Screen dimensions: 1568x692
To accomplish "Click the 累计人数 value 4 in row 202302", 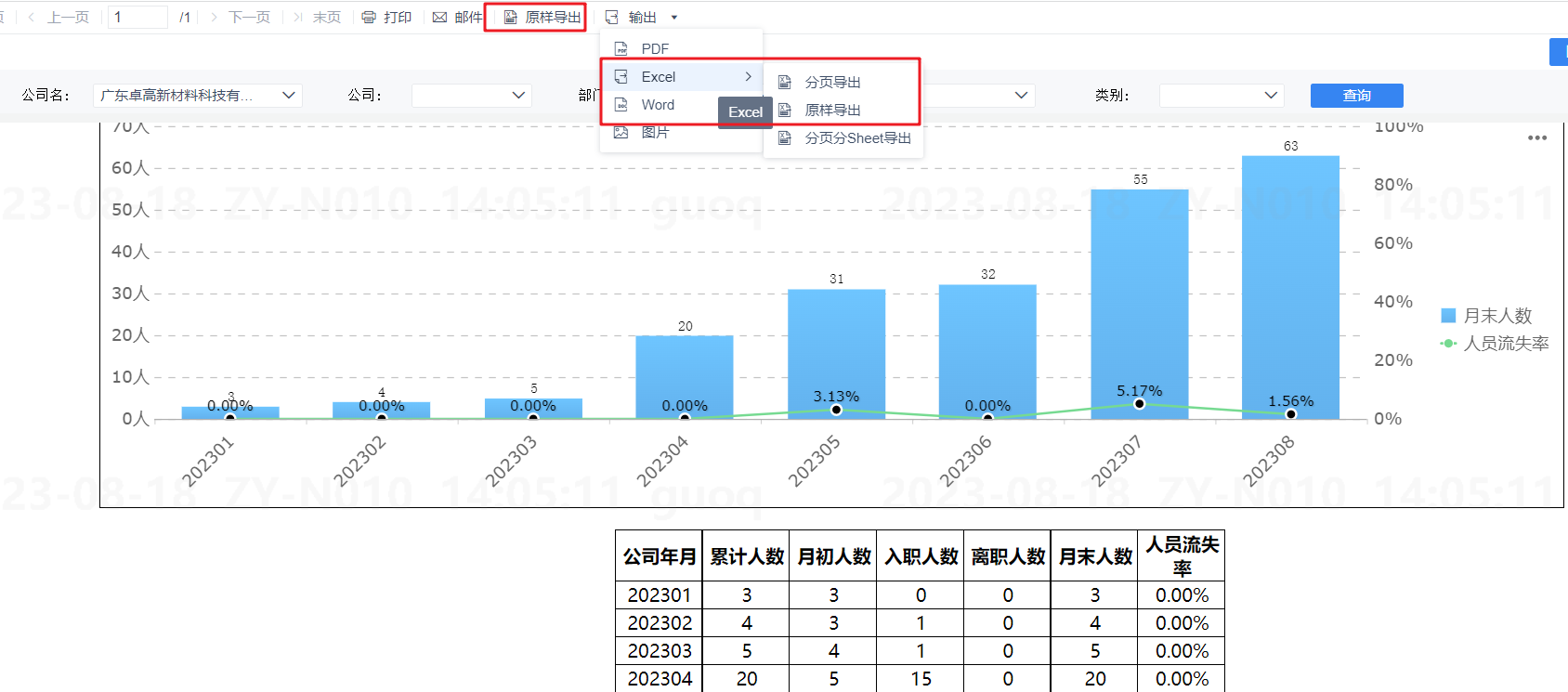I will coord(747,623).
